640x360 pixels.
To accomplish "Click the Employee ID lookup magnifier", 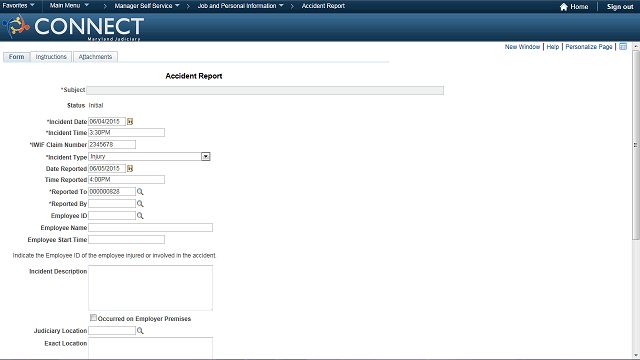I will pos(140,216).
